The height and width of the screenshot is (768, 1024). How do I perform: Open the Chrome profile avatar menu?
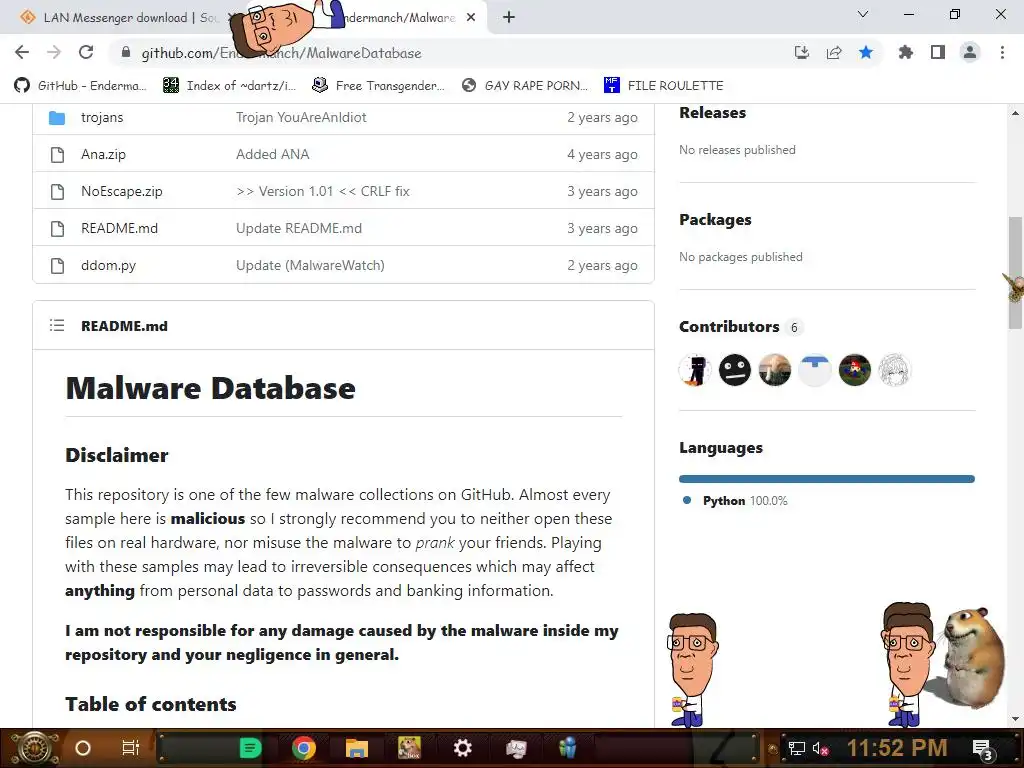[970, 52]
